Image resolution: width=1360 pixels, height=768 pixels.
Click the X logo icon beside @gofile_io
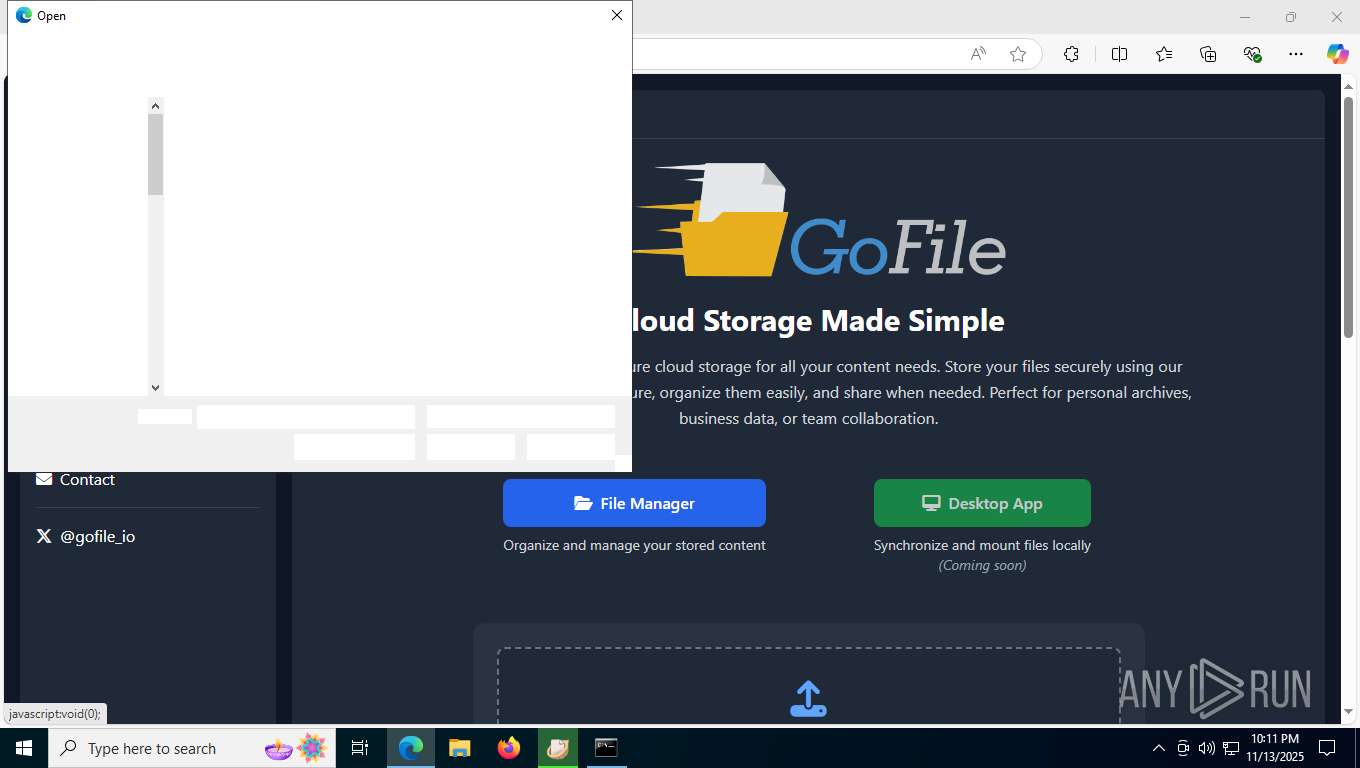[x=44, y=536]
